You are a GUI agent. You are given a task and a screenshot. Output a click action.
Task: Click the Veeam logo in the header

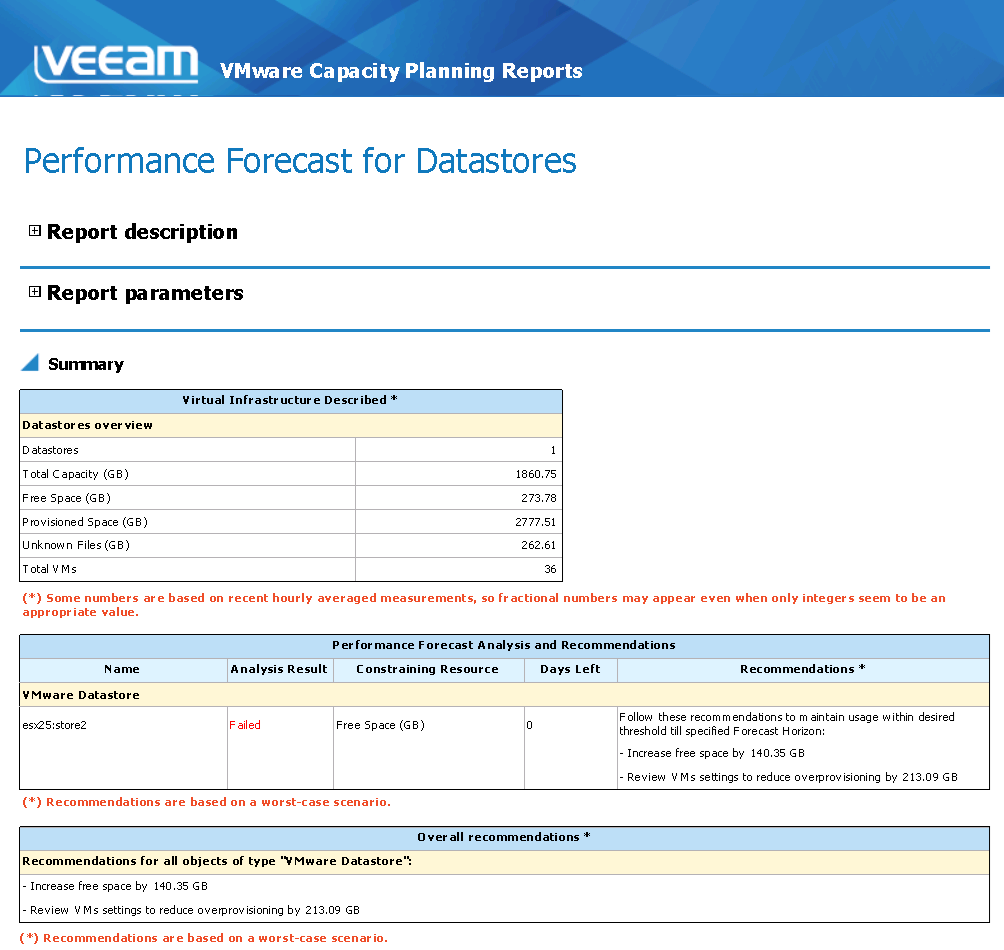coord(116,64)
